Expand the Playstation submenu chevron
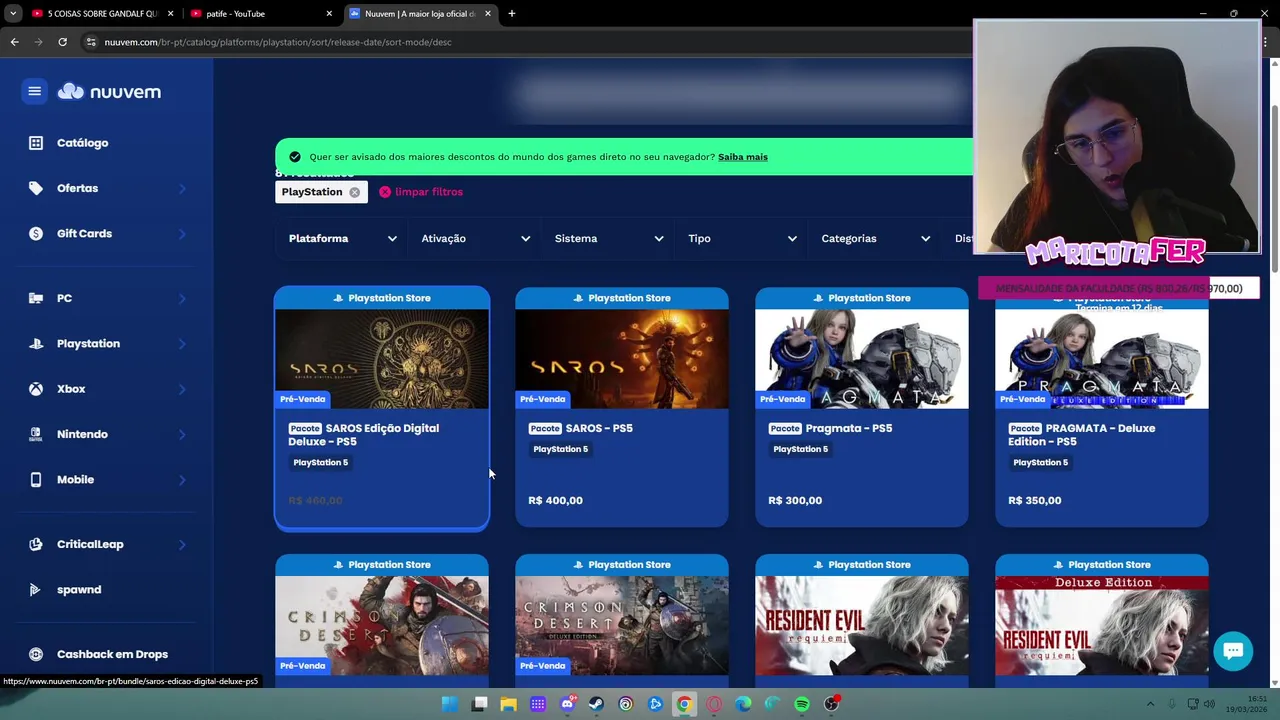 182,344
